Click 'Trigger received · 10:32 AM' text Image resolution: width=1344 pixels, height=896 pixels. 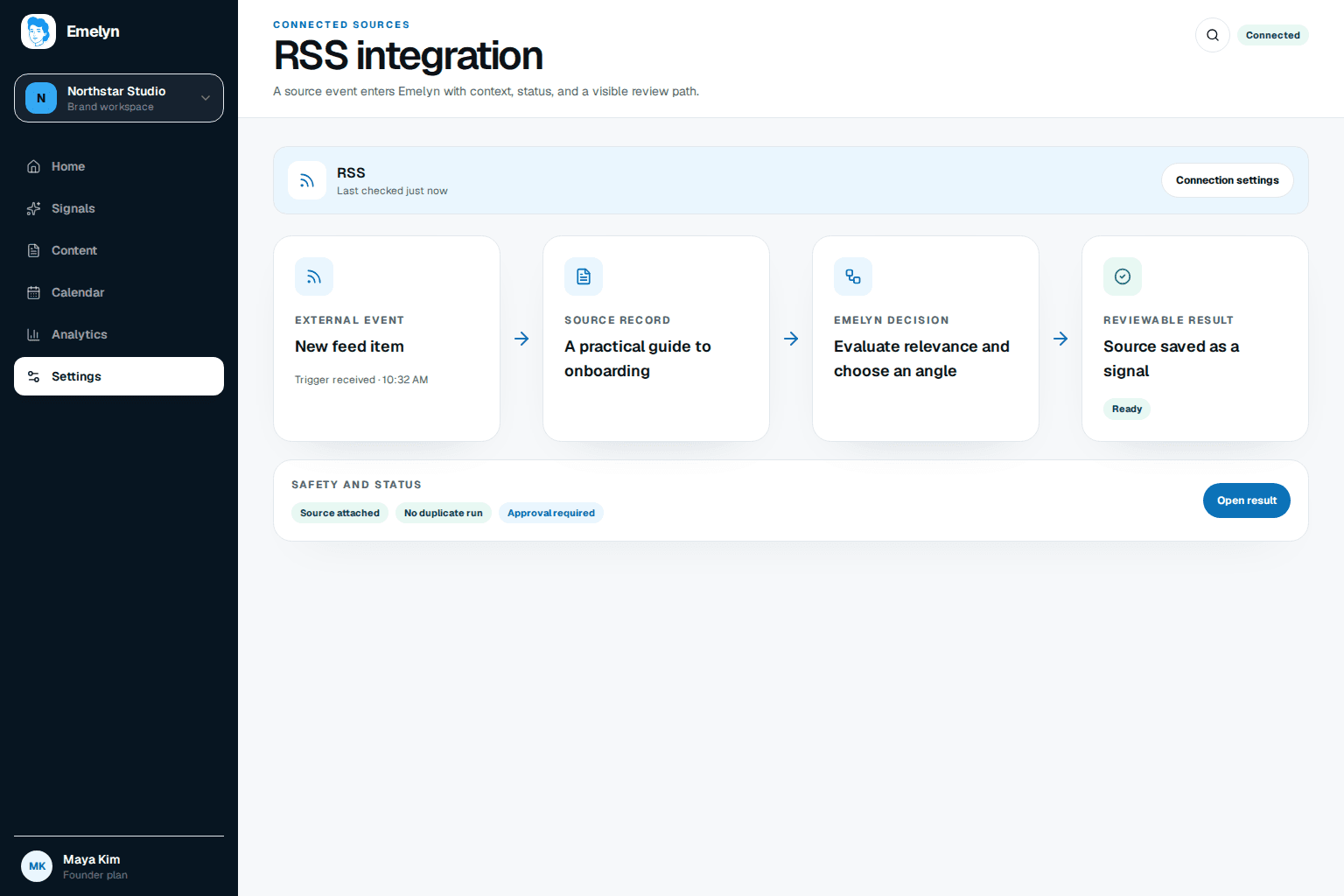[x=361, y=380]
